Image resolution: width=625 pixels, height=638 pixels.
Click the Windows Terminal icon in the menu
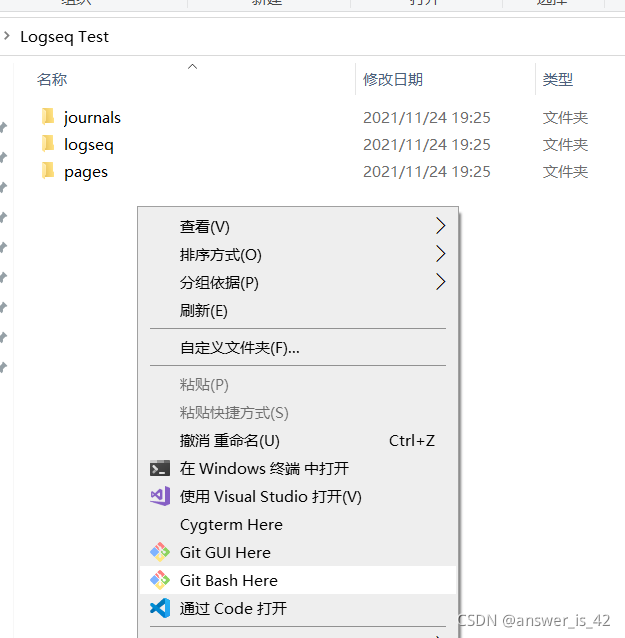pos(160,468)
